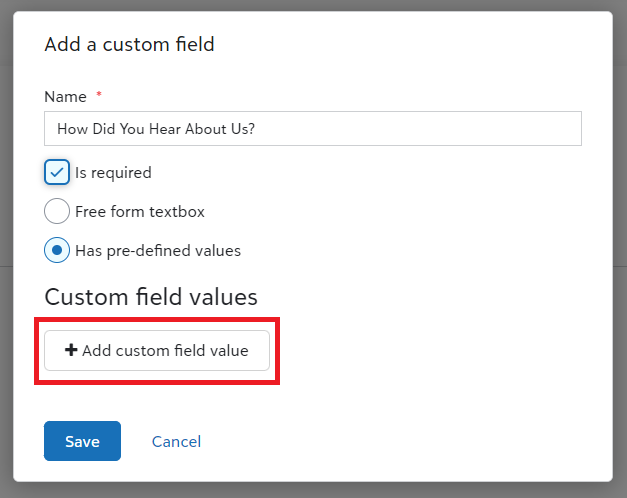Click the Name input field
The image size is (627, 498).
[x=313, y=128]
